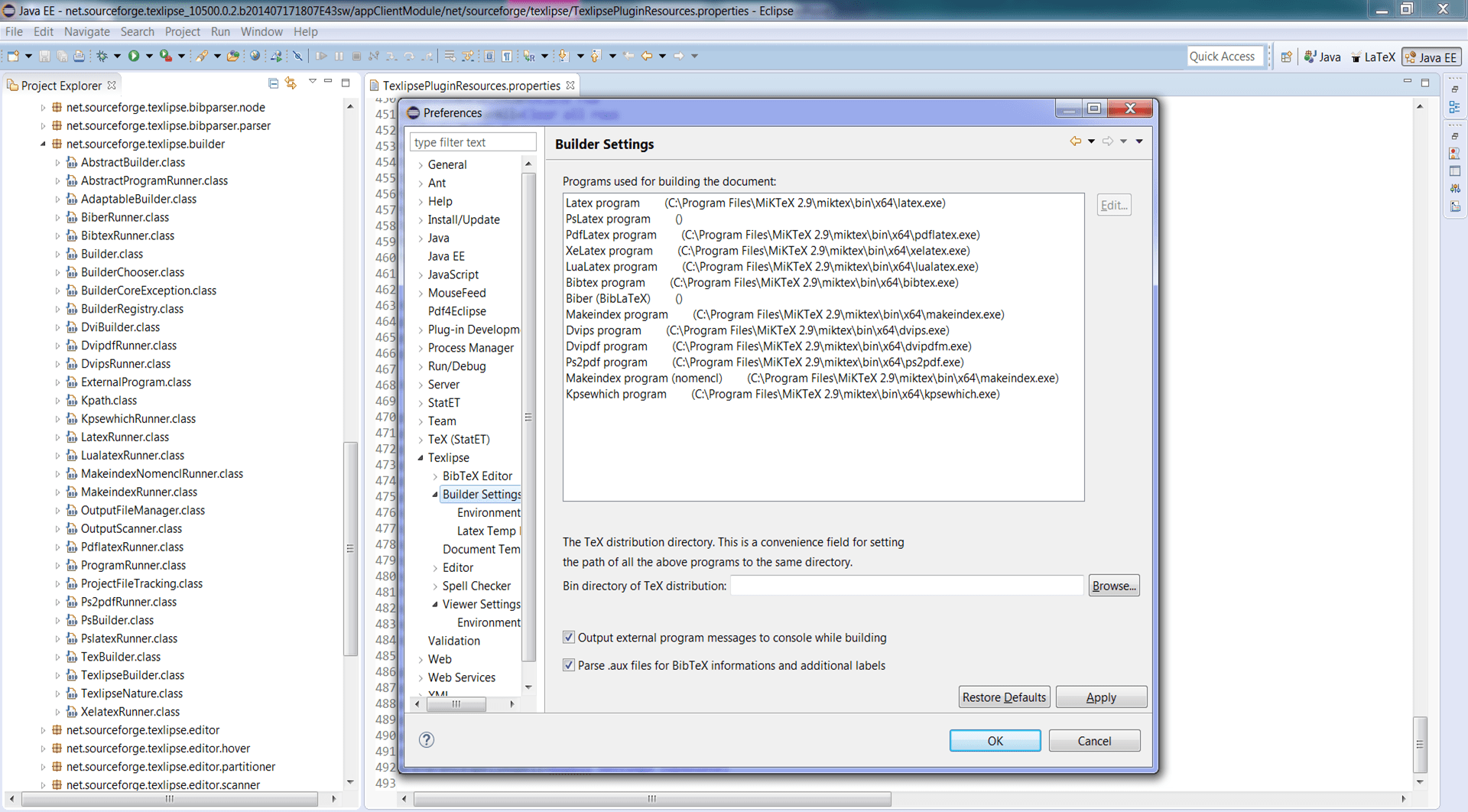Viewport: 1468px width, 812px height.
Task: Open the Search menu
Action: tap(138, 31)
